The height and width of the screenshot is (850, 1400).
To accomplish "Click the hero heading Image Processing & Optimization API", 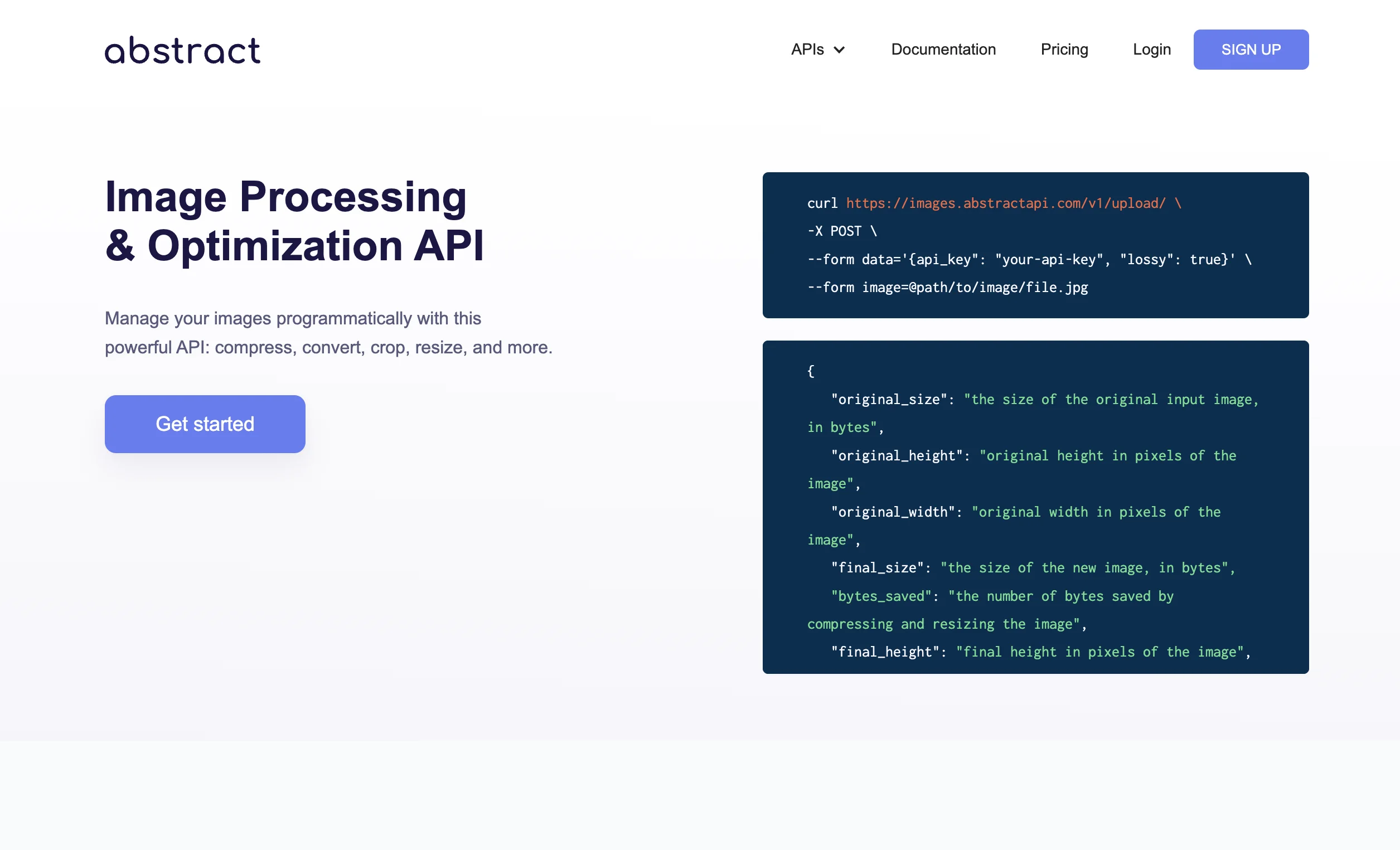I will click(295, 221).
